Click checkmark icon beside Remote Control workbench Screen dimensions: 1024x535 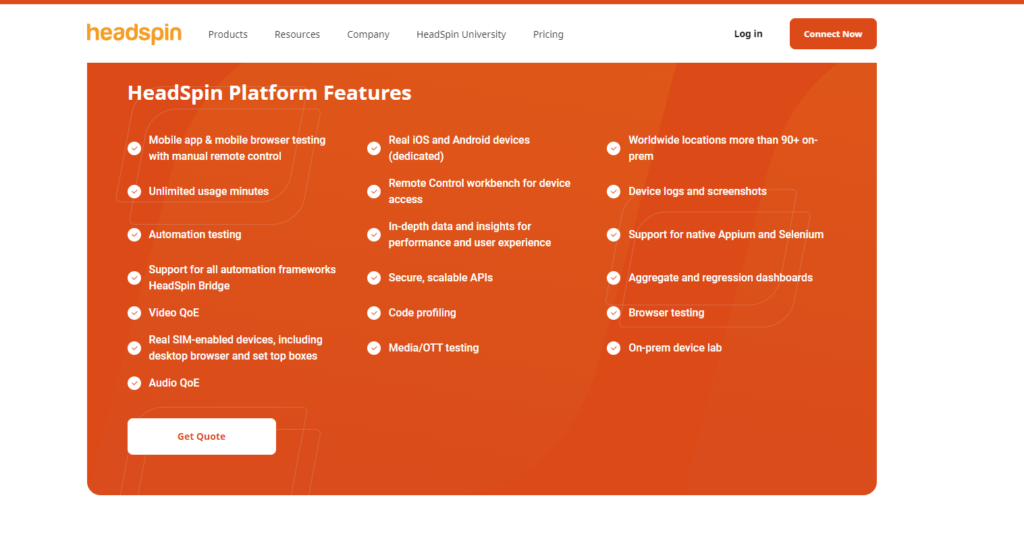[x=374, y=191]
